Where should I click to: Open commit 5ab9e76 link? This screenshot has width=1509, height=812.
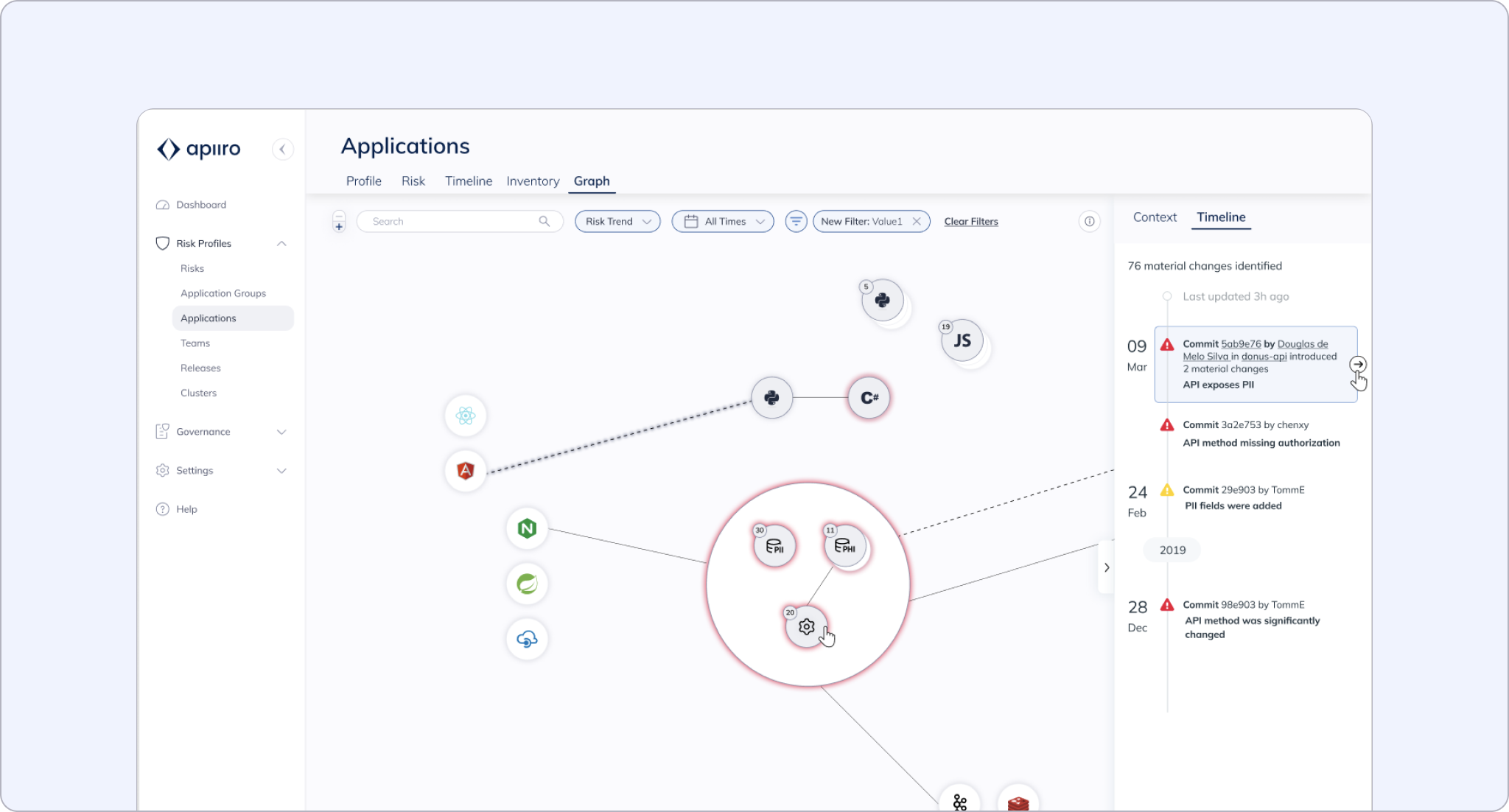coord(1241,344)
